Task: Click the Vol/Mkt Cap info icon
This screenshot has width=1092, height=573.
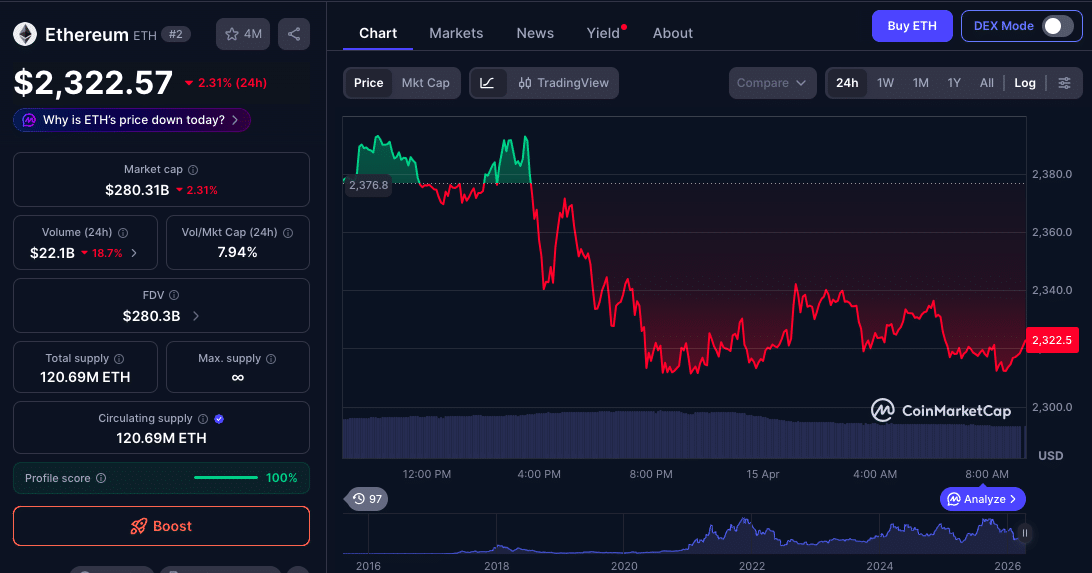Action: (x=288, y=233)
